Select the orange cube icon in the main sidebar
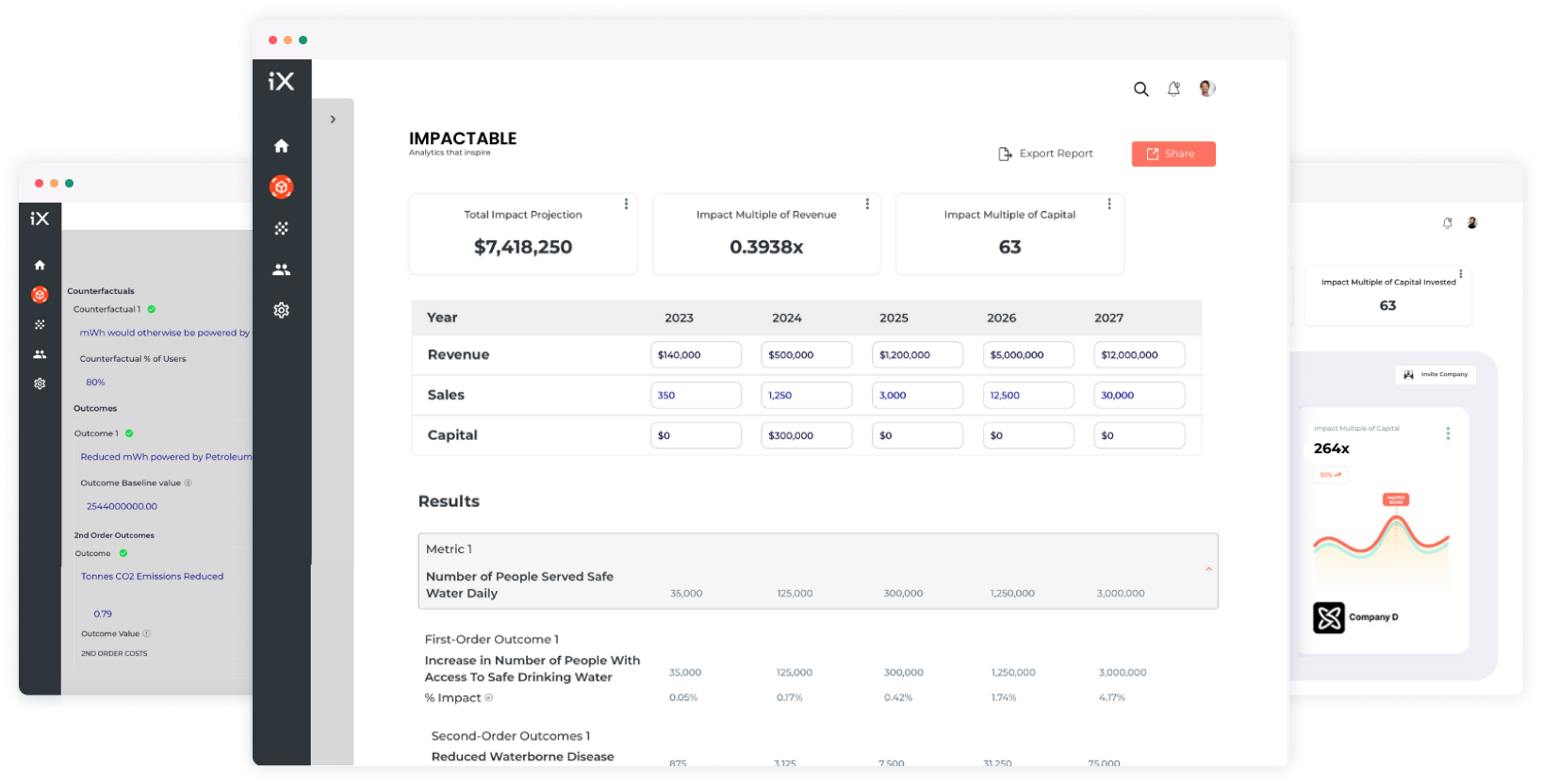The width and height of the screenshot is (1542, 784). [x=281, y=187]
